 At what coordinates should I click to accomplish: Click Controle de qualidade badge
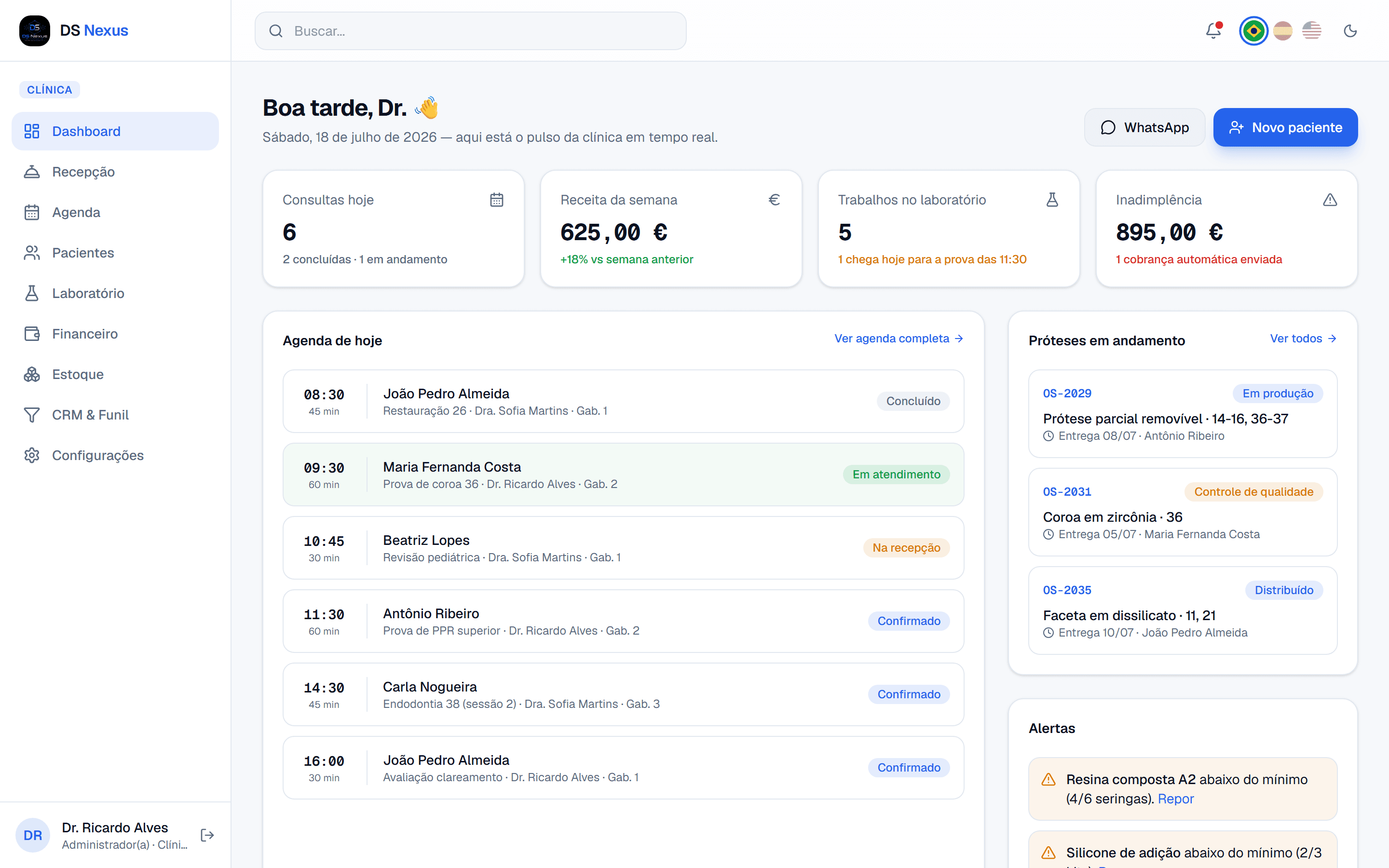click(1253, 492)
